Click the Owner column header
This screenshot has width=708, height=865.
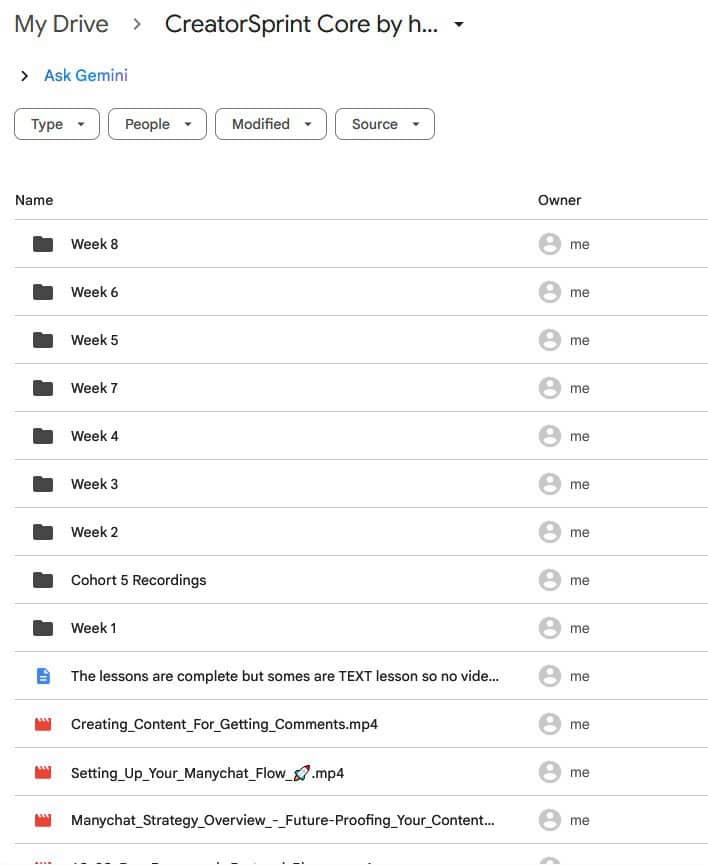tap(559, 200)
